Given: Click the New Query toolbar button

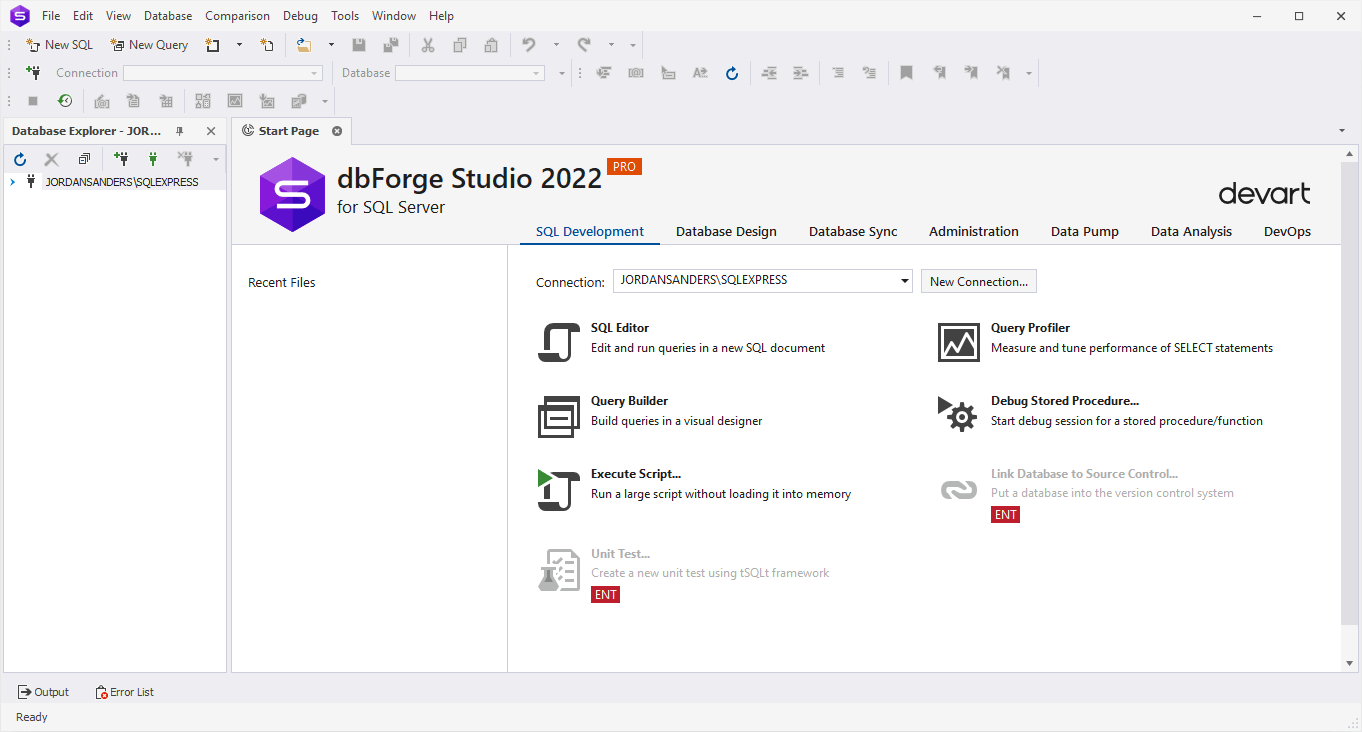Looking at the screenshot, I should (x=149, y=44).
